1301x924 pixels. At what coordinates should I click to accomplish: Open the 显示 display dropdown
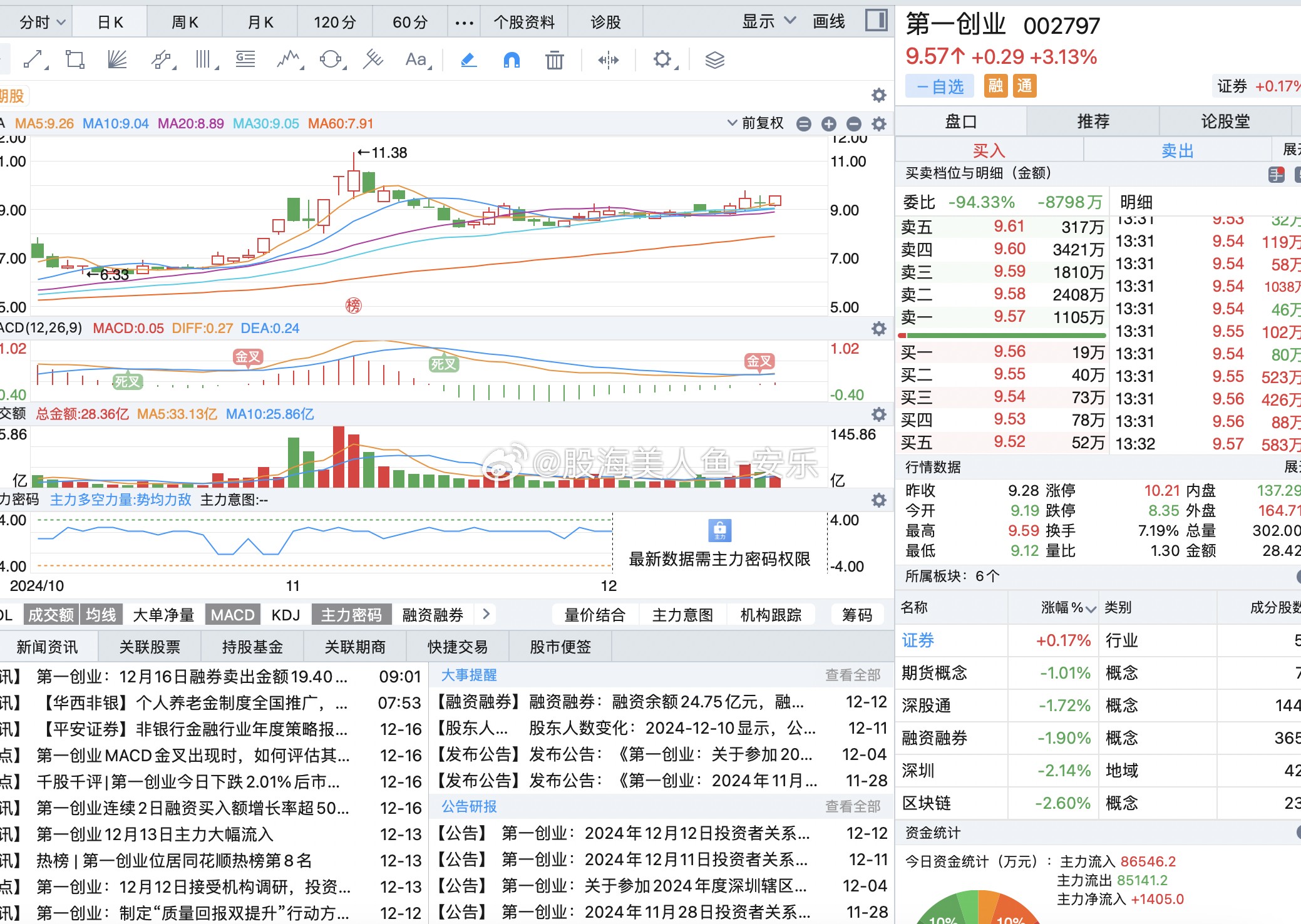coord(769,21)
